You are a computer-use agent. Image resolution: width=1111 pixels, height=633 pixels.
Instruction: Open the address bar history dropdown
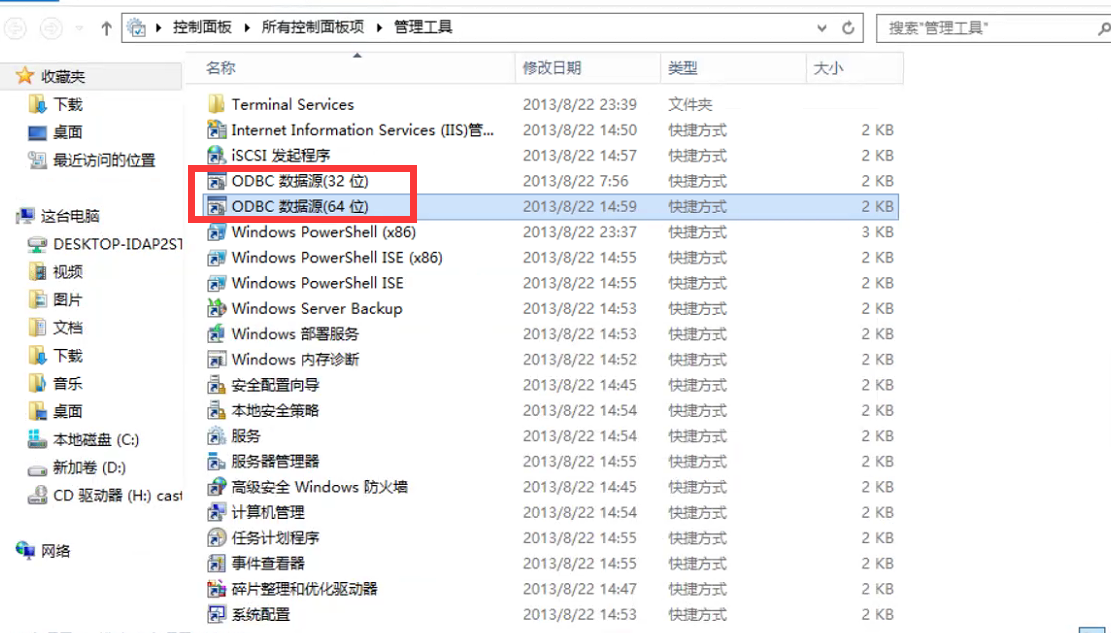(x=822, y=28)
